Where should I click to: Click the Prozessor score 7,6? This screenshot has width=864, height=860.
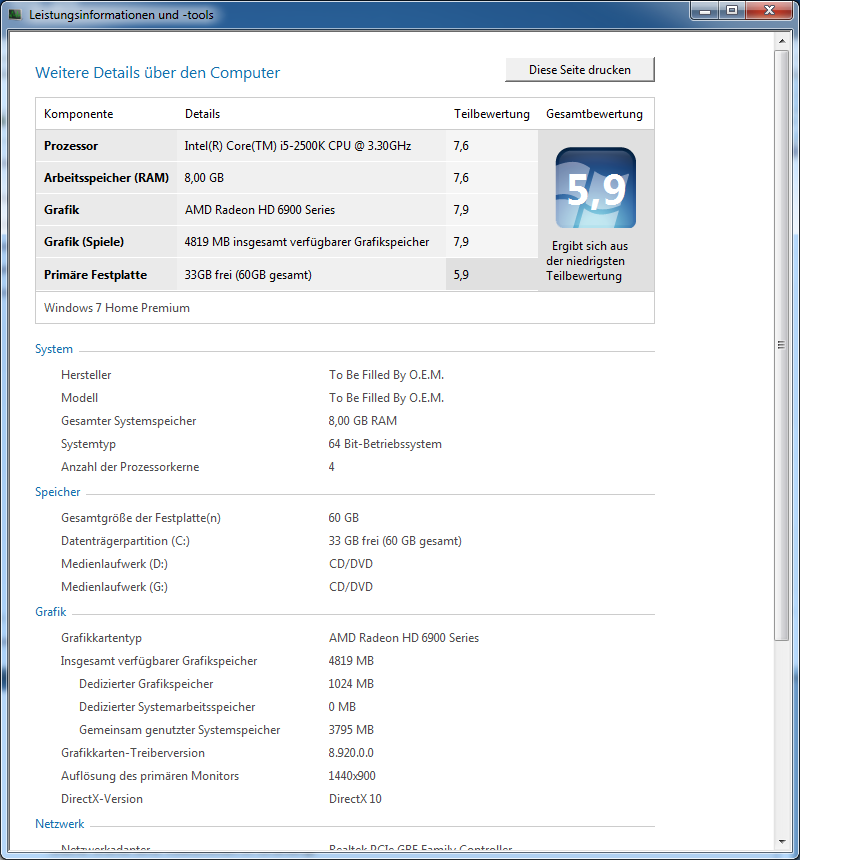pyautogui.click(x=461, y=146)
